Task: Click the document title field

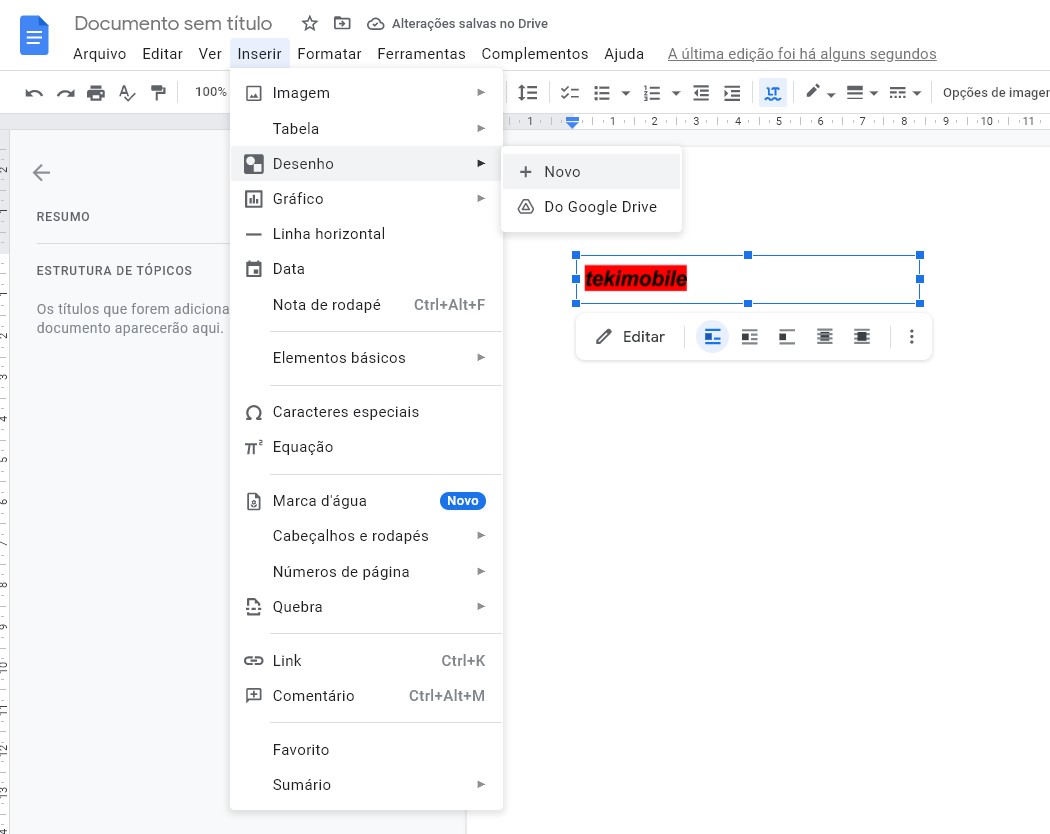Action: point(173,23)
